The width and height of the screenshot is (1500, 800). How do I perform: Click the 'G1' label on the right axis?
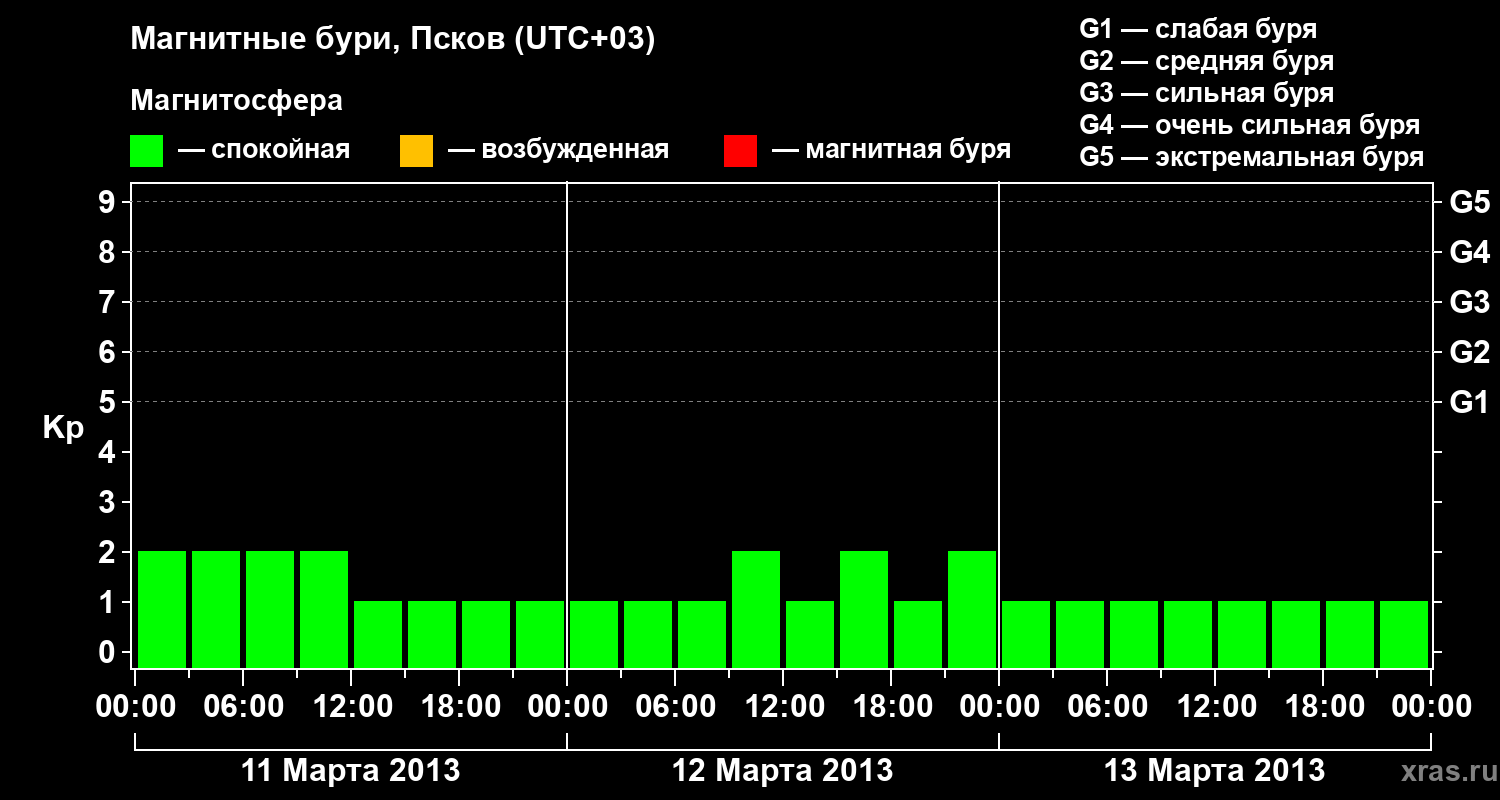point(1469,402)
